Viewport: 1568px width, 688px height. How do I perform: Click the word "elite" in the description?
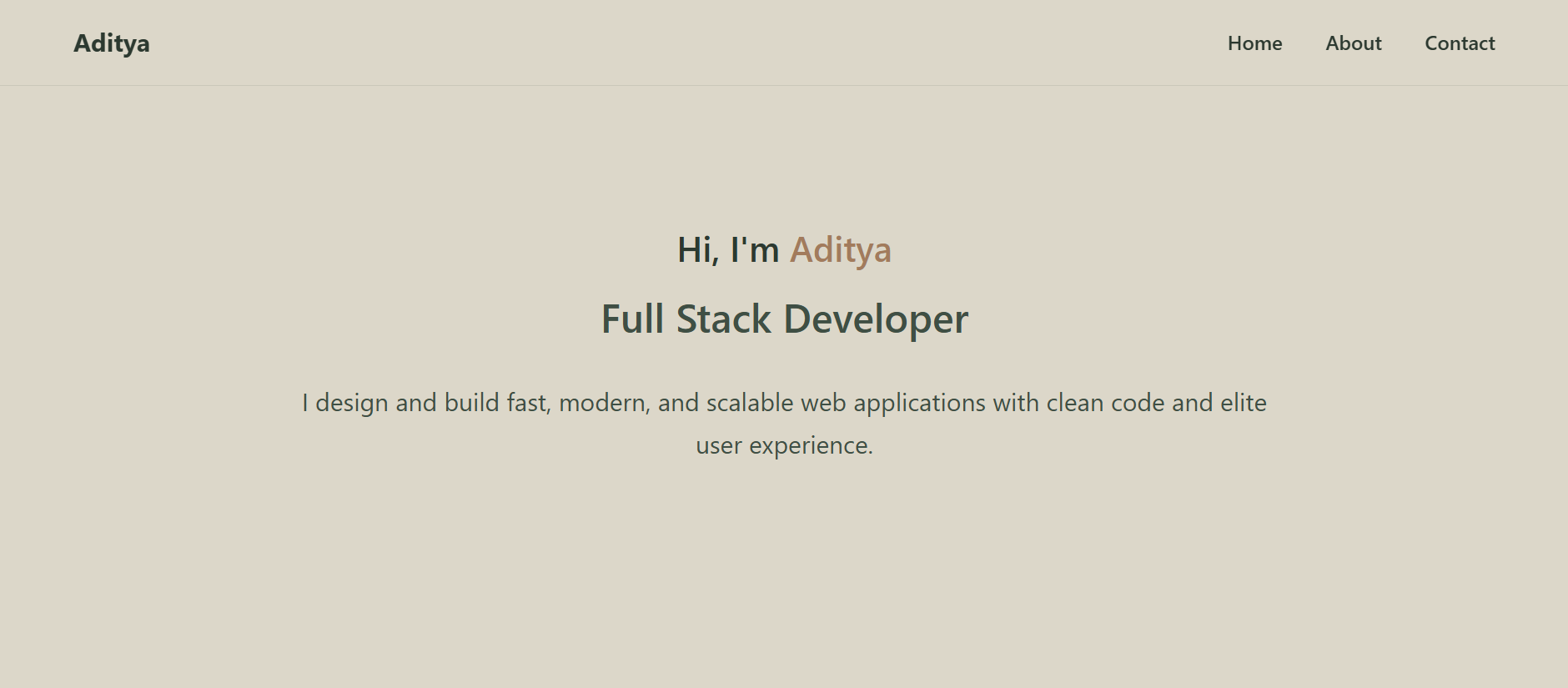point(1244,403)
